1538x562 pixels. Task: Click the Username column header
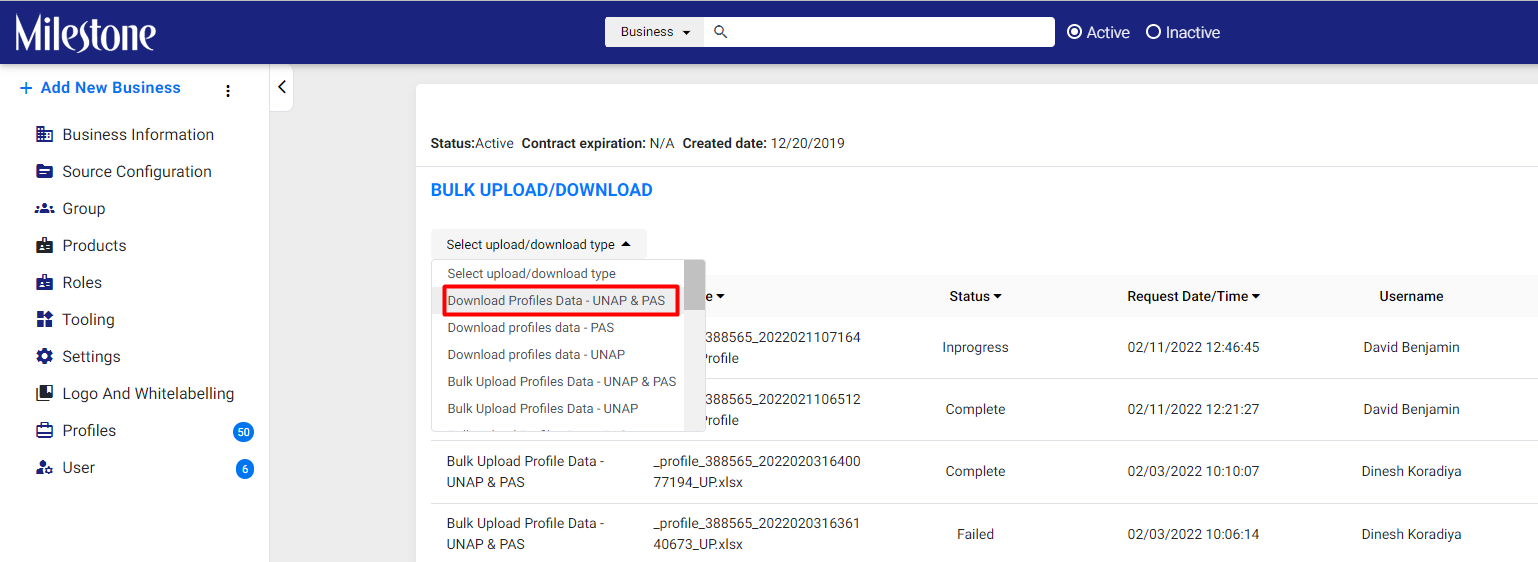(x=1411, y=296)
